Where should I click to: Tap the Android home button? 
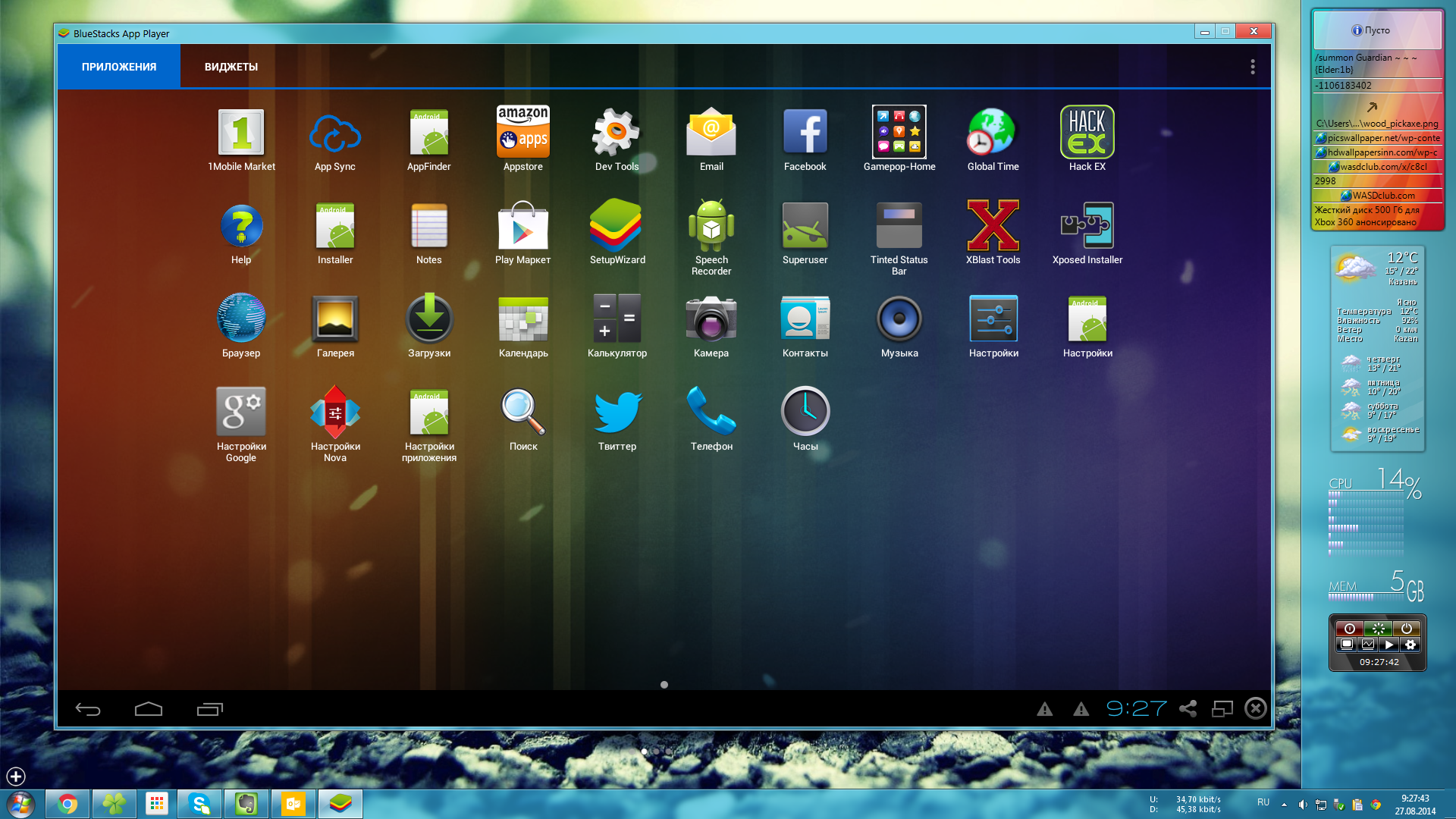click(149, 709)
